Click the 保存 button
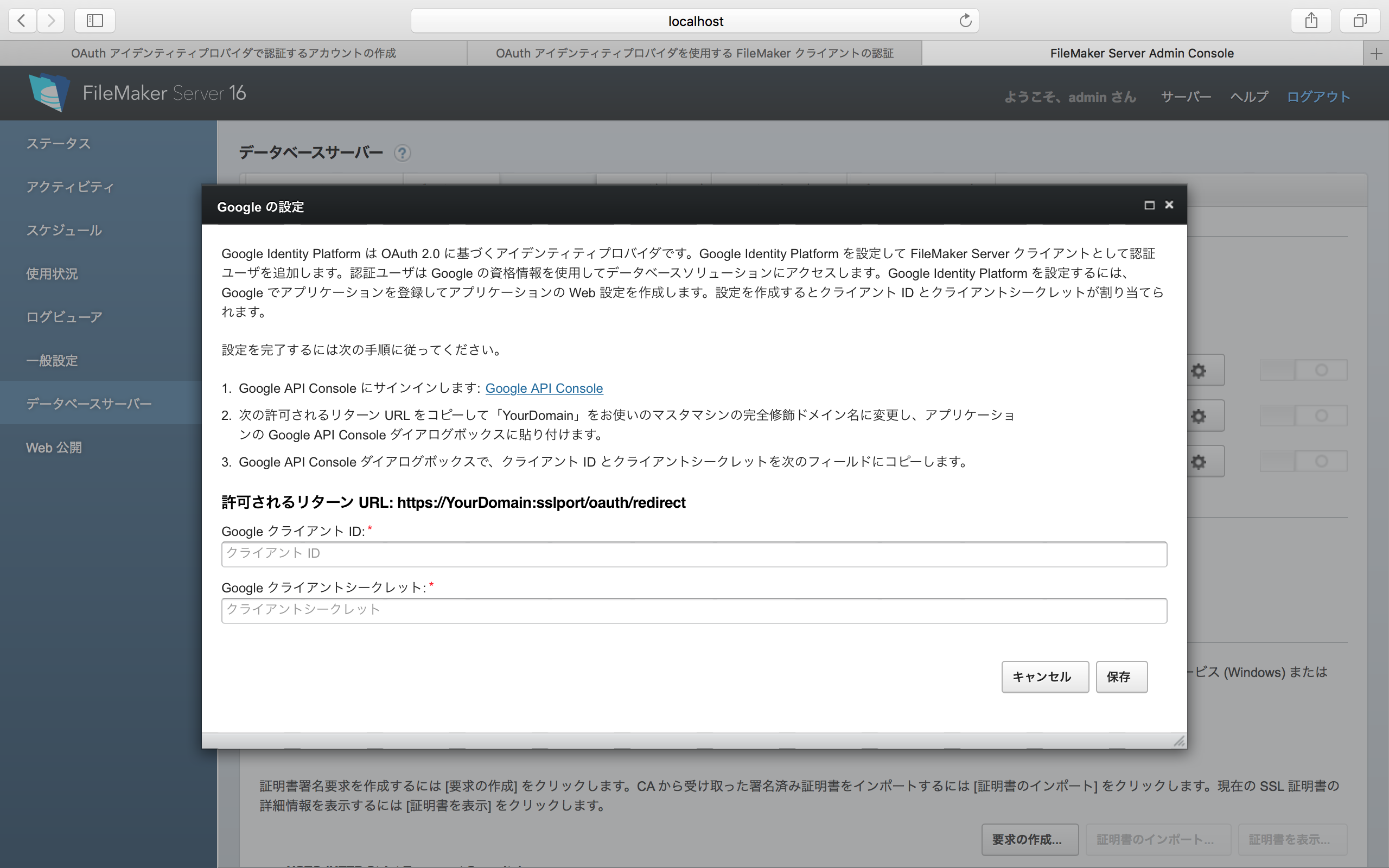 (1121, 677)
